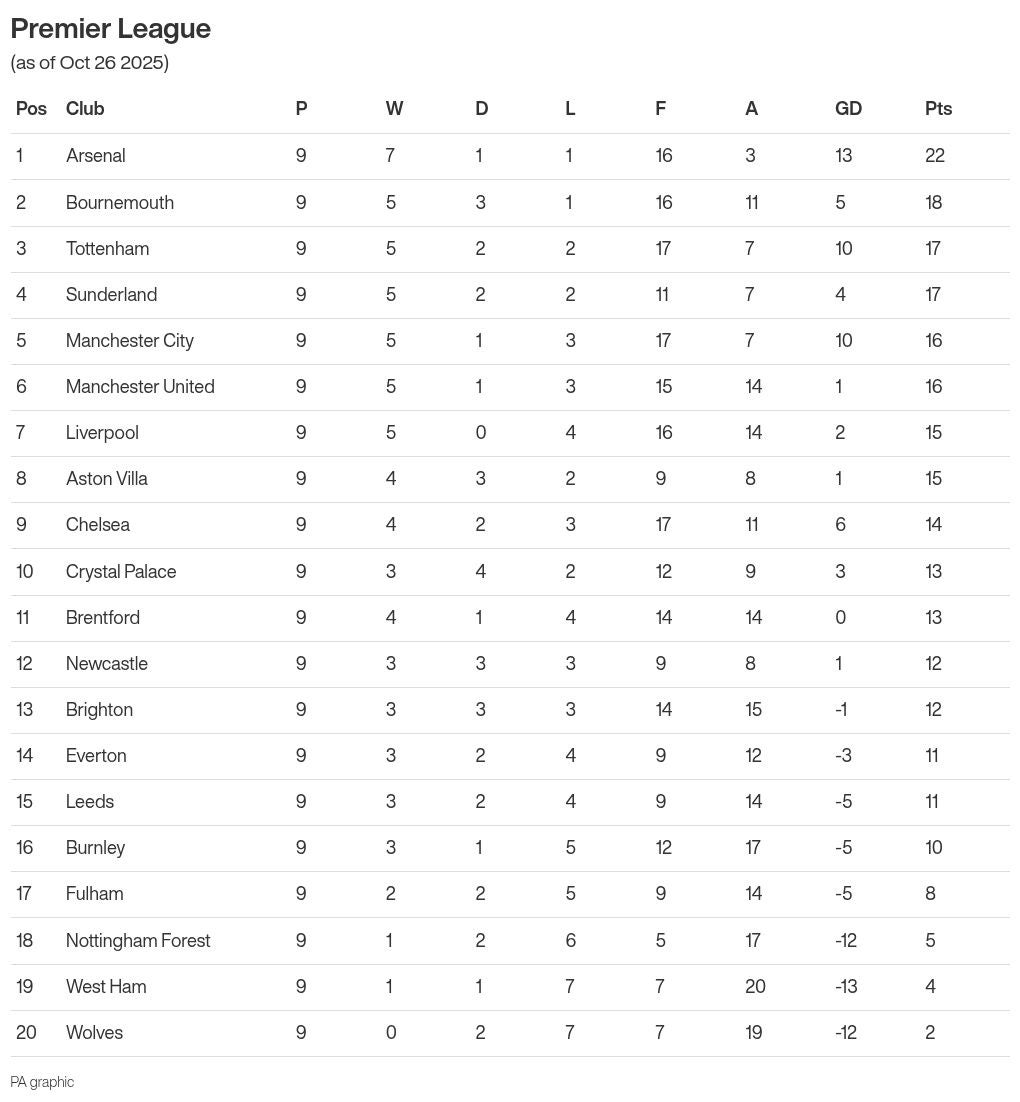Click the Aston Villa club name
This screenshot has height=1102, width=1020.
[x=107, y=478]
